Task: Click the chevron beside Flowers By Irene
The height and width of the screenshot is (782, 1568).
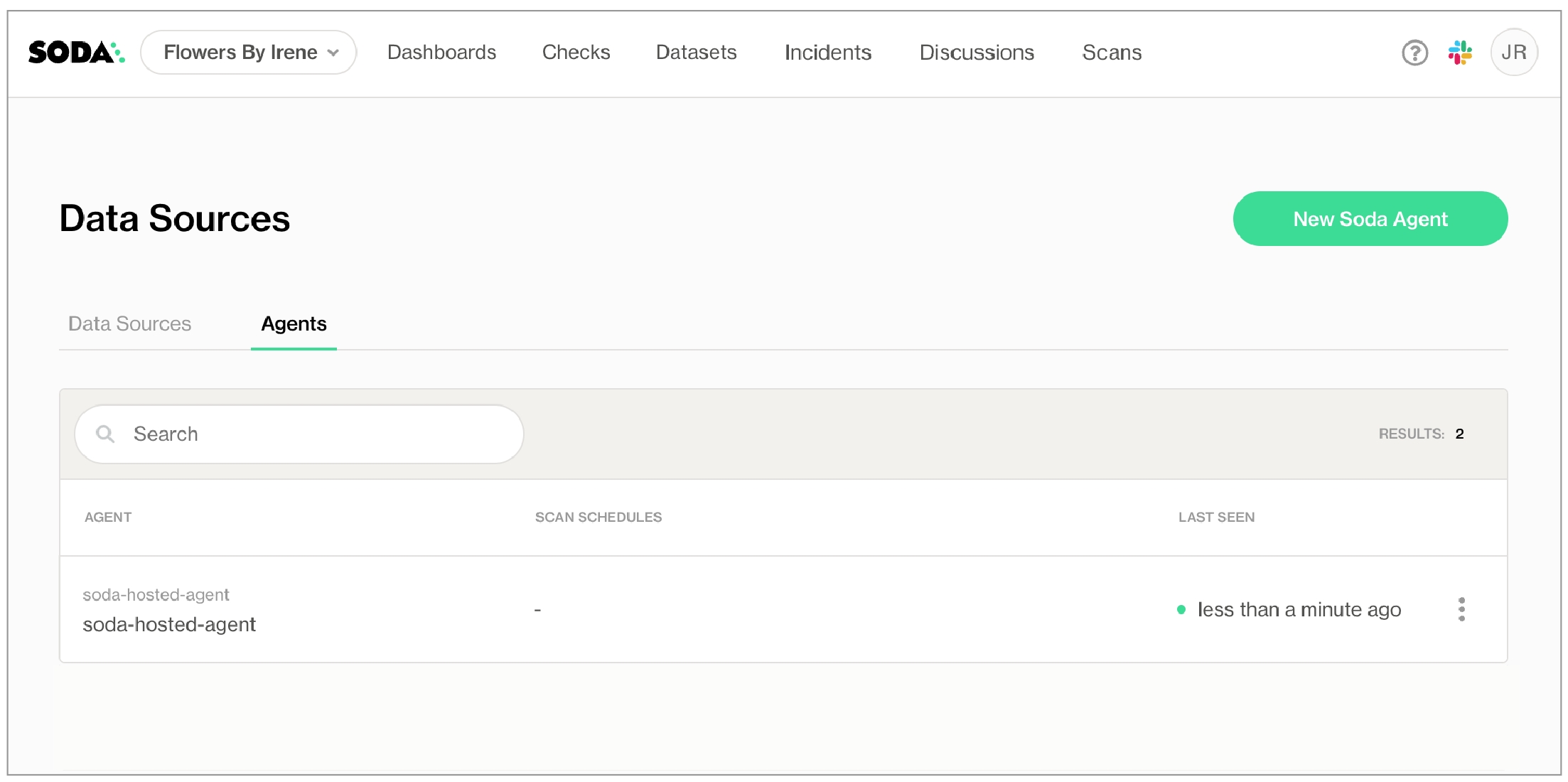Action: click(333, 53)
